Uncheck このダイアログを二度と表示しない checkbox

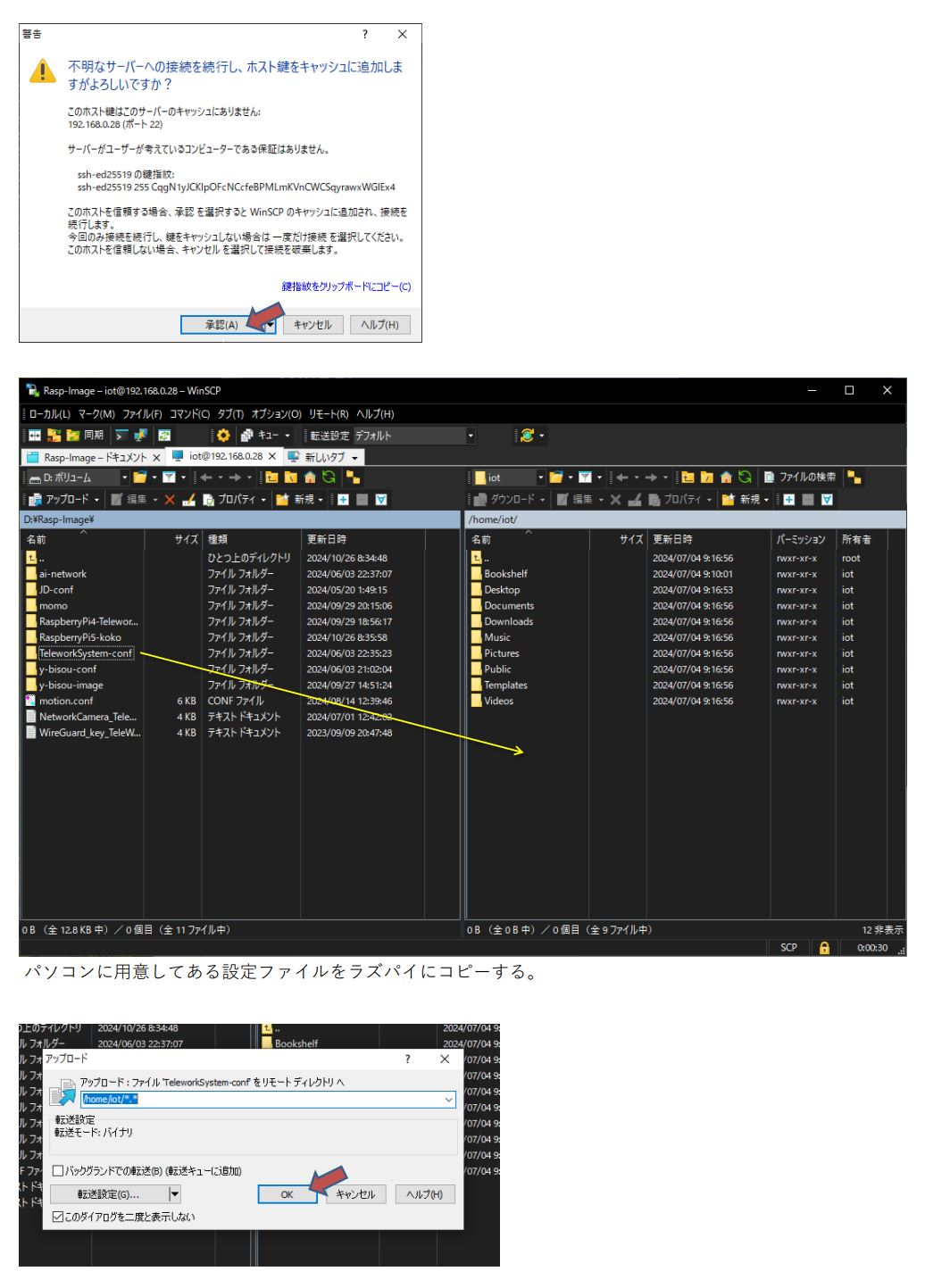point(58,1217)
